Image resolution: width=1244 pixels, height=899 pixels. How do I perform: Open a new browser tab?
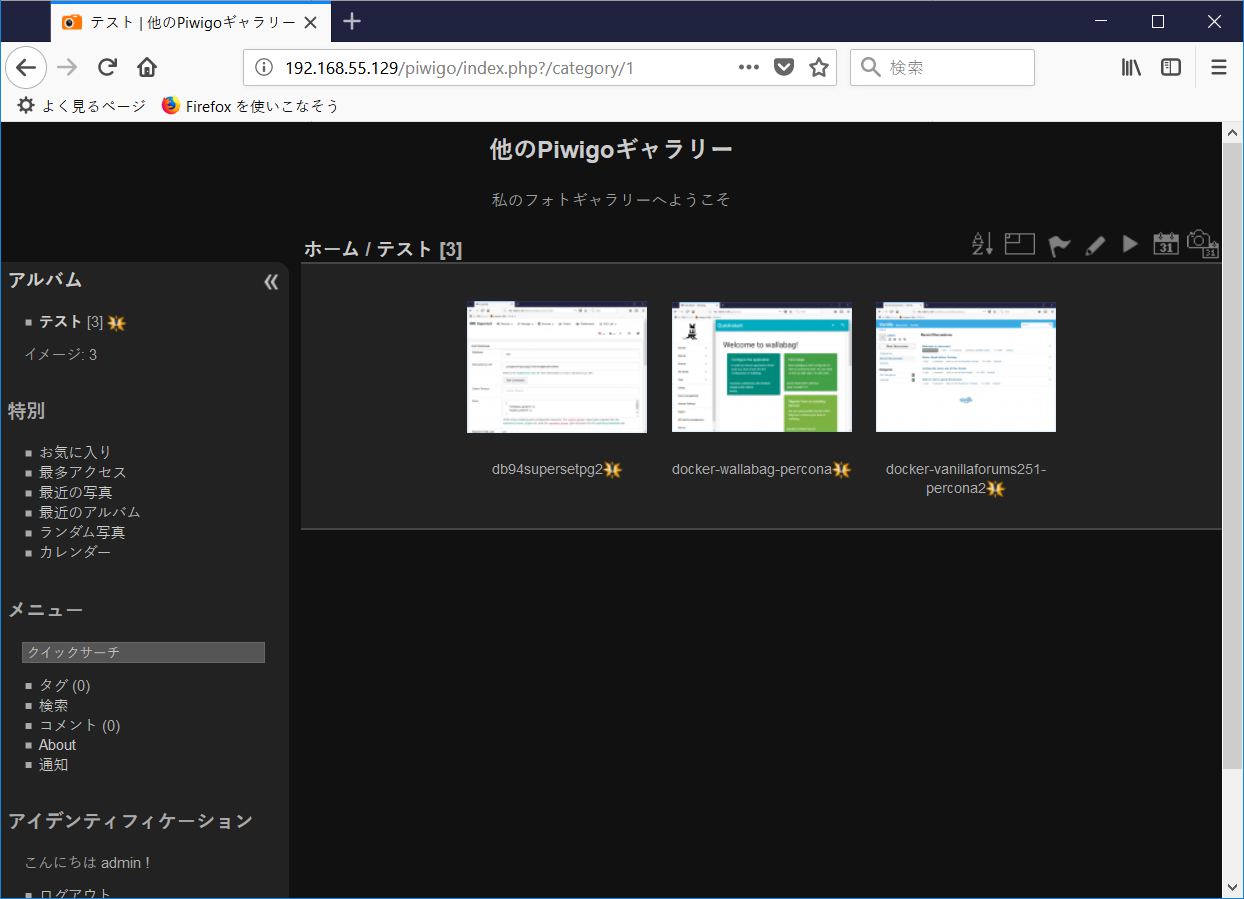tap(352, 21)
